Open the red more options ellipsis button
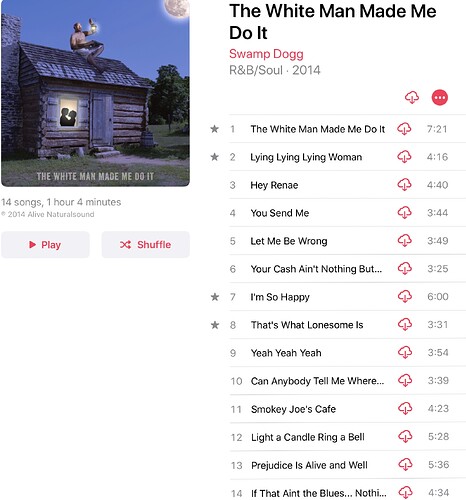This screenshot has height=500, width=466. coord(440,97)
